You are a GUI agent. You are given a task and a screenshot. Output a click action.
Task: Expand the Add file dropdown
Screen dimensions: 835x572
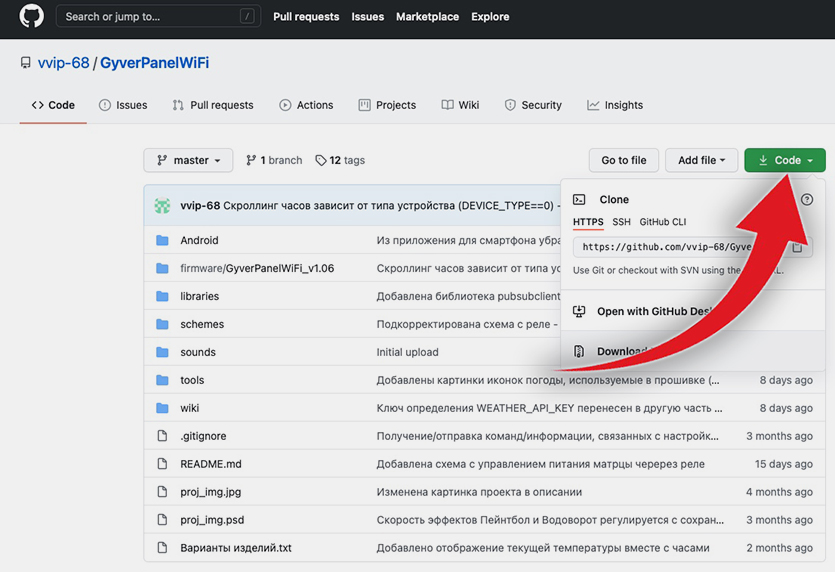(x=701, y=160)
